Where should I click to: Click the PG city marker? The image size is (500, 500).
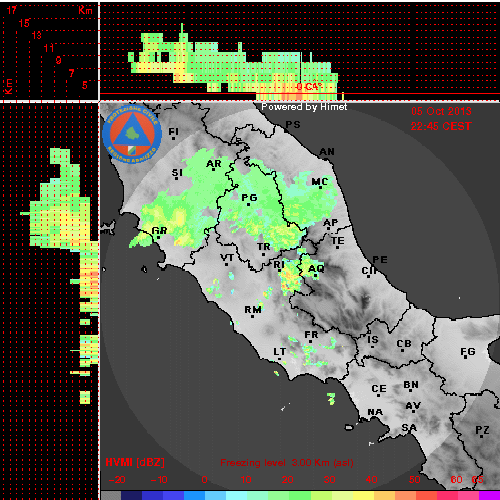(x=248, y=204)
